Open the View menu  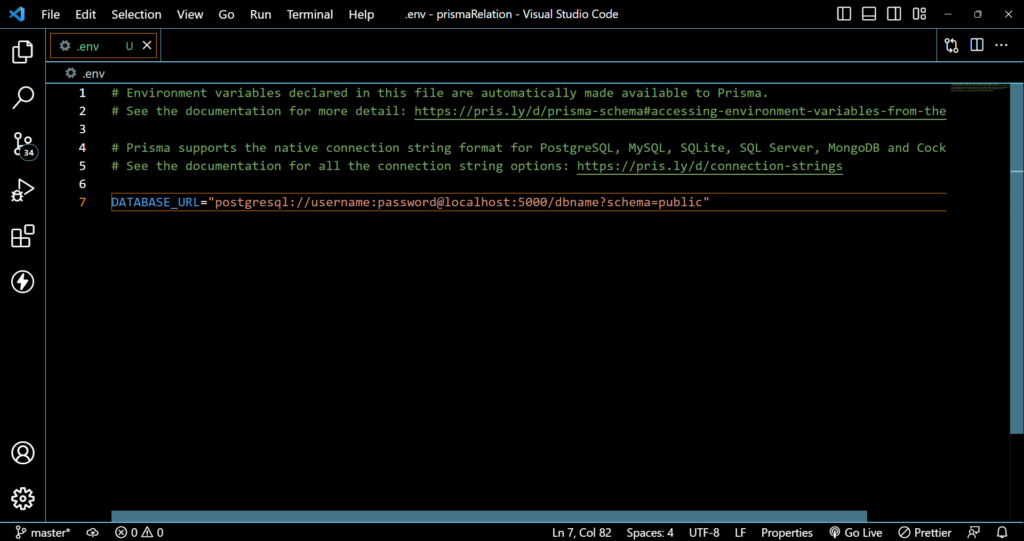click(x=190, y=14)
